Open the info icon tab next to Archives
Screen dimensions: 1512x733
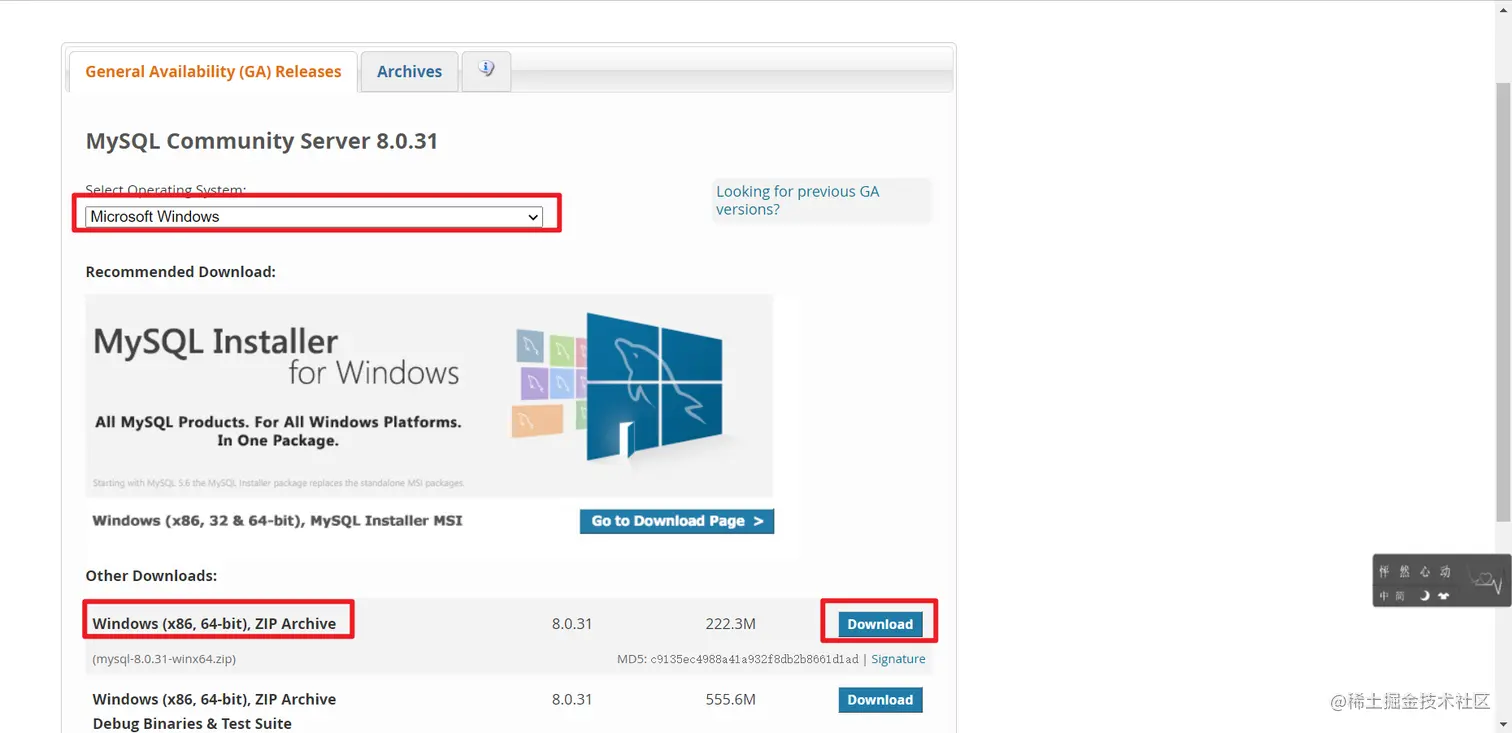tap(486, 71)
